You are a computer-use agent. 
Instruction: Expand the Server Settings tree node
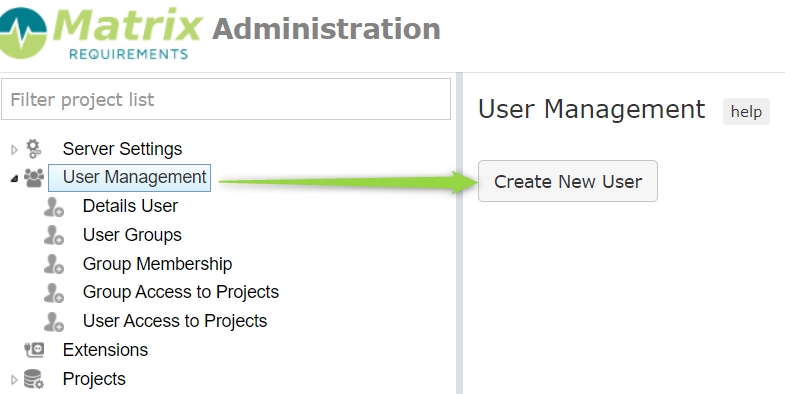pos(14,149)
